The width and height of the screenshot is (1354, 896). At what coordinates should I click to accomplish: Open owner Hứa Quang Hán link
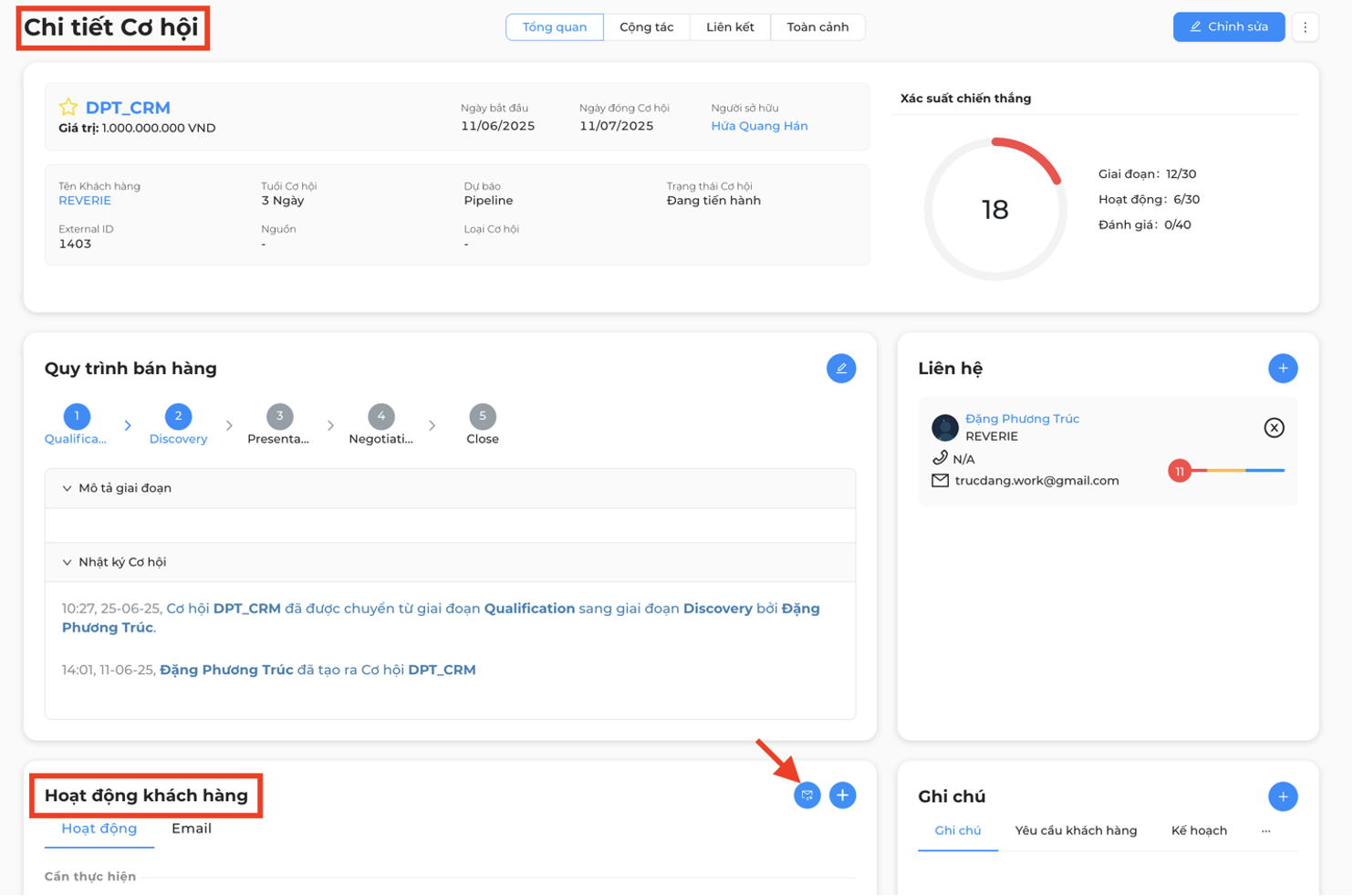(x=759, y=126)
